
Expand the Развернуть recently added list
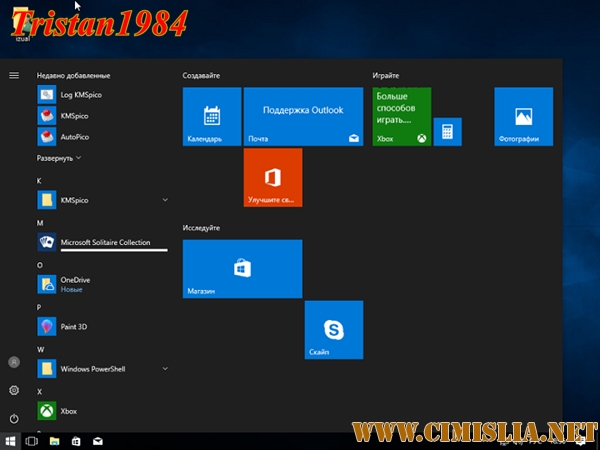click(x=59, y=158)
